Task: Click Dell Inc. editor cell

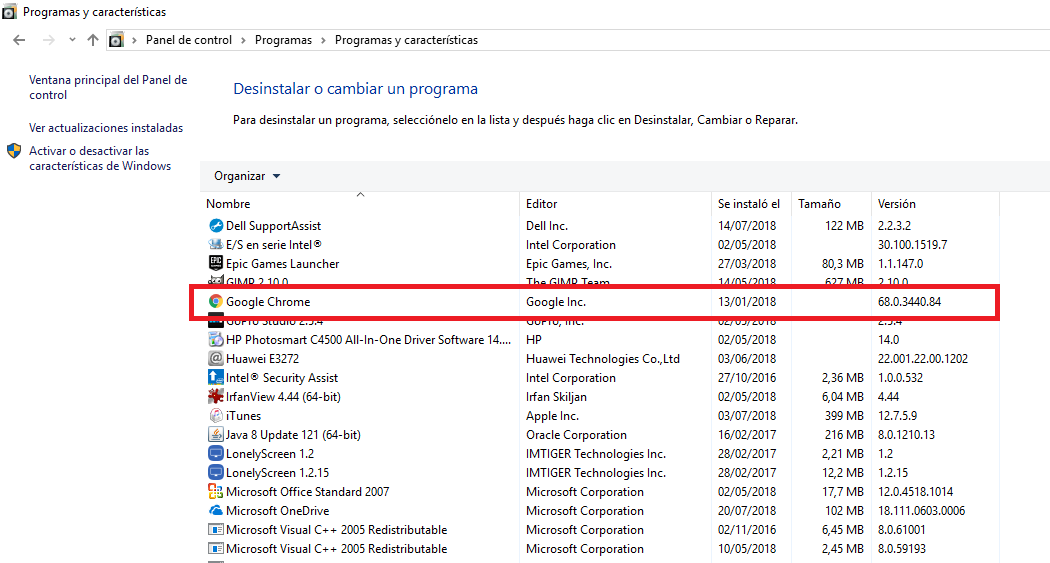Action: pyautogui.click(x=547, y=226)
